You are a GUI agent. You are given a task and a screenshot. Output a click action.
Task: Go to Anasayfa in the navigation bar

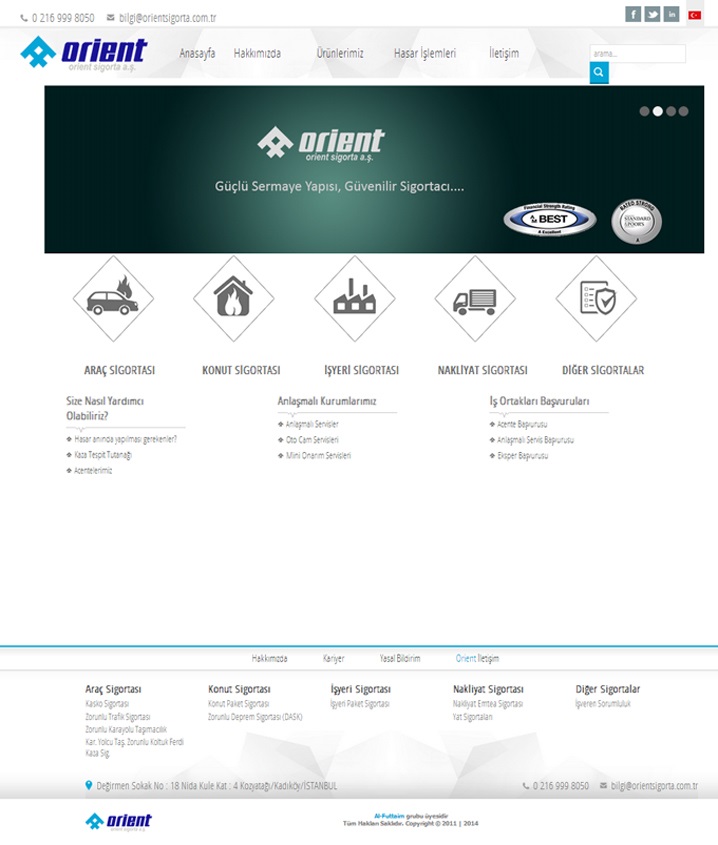(197, 53)
